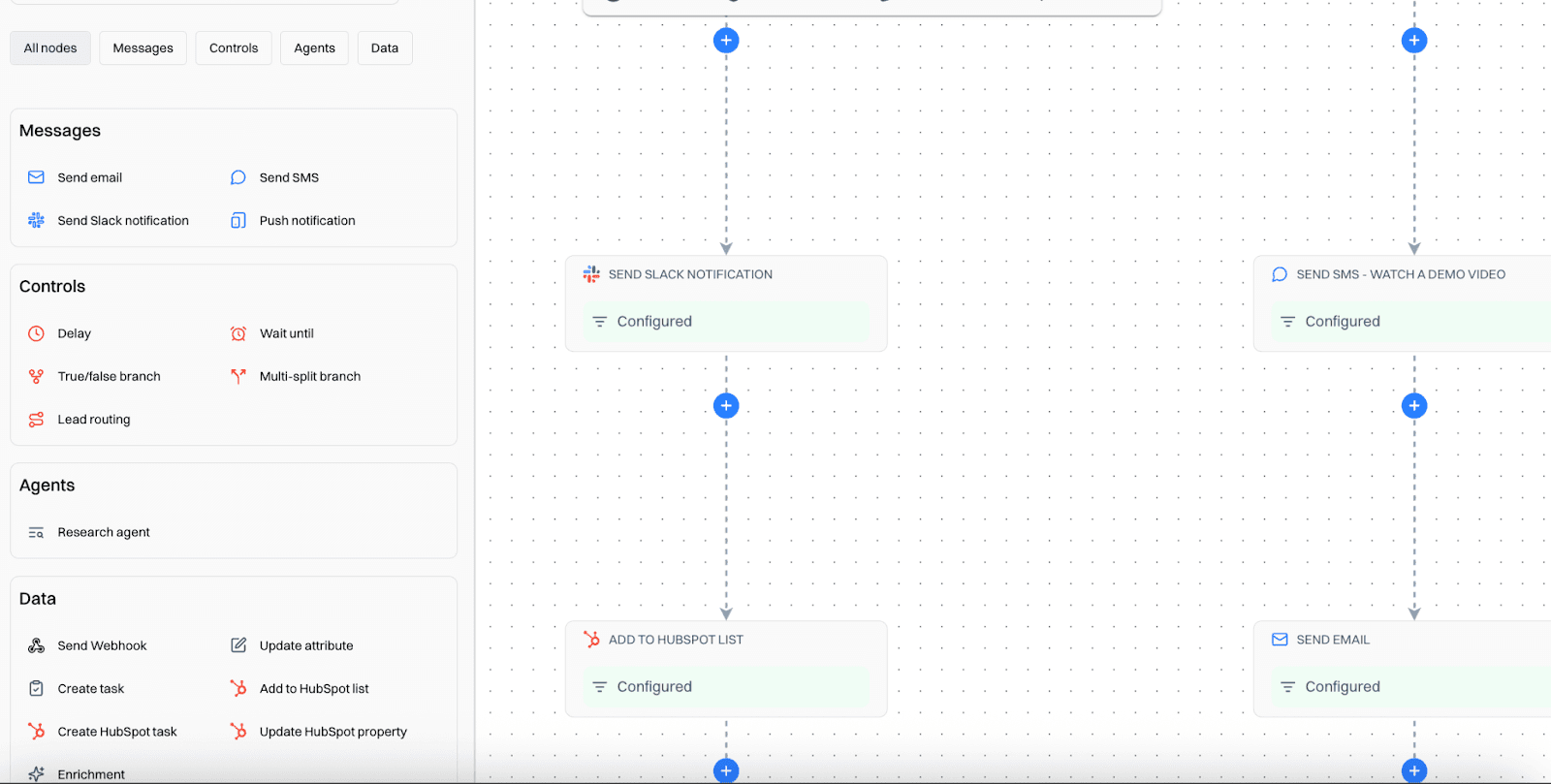Viewport: 1551px width, 784px height.
Task: Click the True/false branch icon
Action: click(x=36, y=377)
